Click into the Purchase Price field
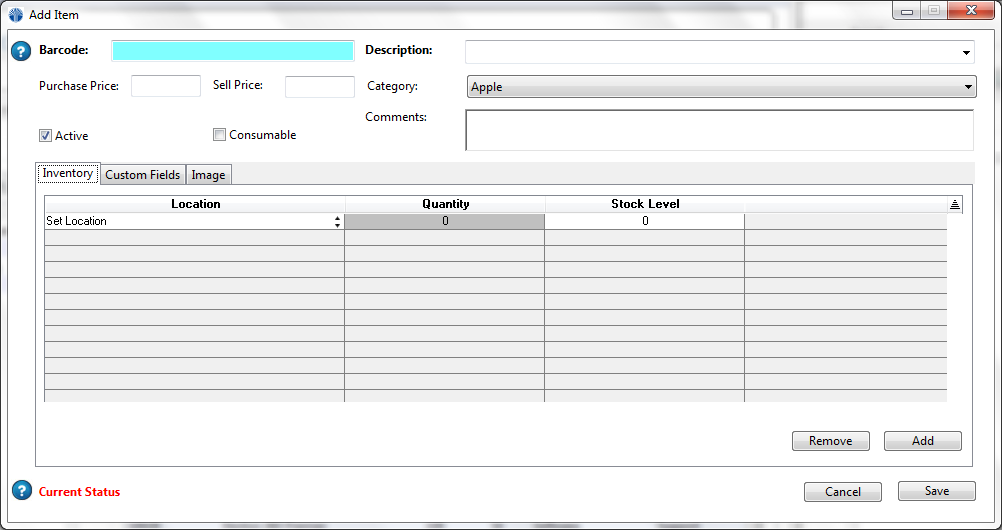This screenshot has width=1002, height=530. pyautogui.click(x=166, y=87)
